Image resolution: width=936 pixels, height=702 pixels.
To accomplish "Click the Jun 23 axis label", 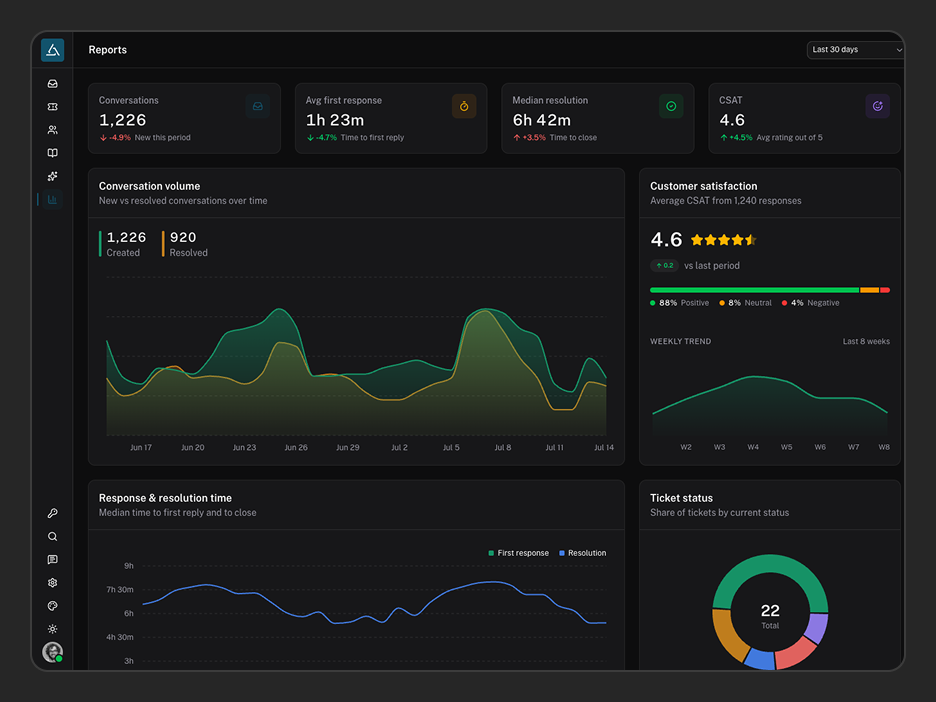I will pyautogui.click(x=244, y=448).
